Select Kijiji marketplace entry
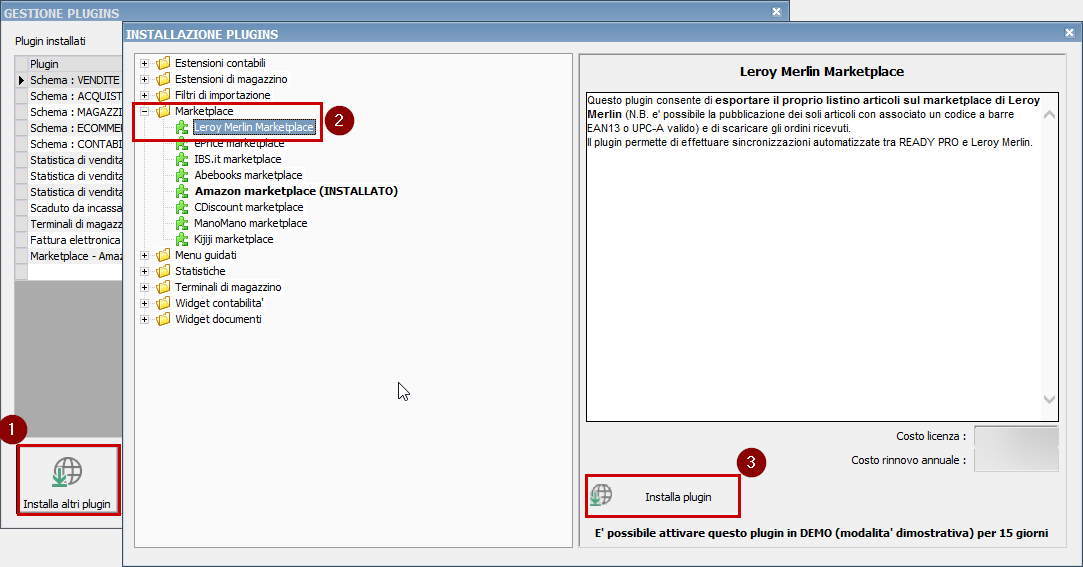The width and height of the screenshot is (1083, 567). click(x=233, y=239)
